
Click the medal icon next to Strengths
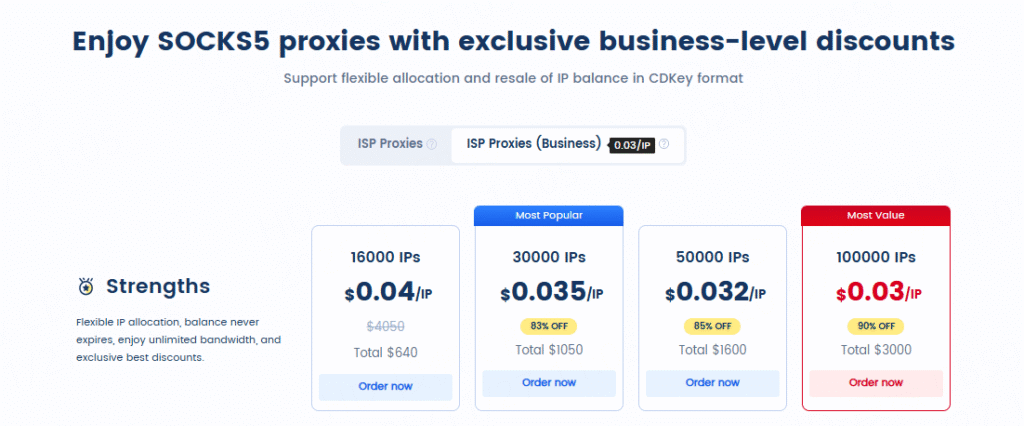(85, 287)
